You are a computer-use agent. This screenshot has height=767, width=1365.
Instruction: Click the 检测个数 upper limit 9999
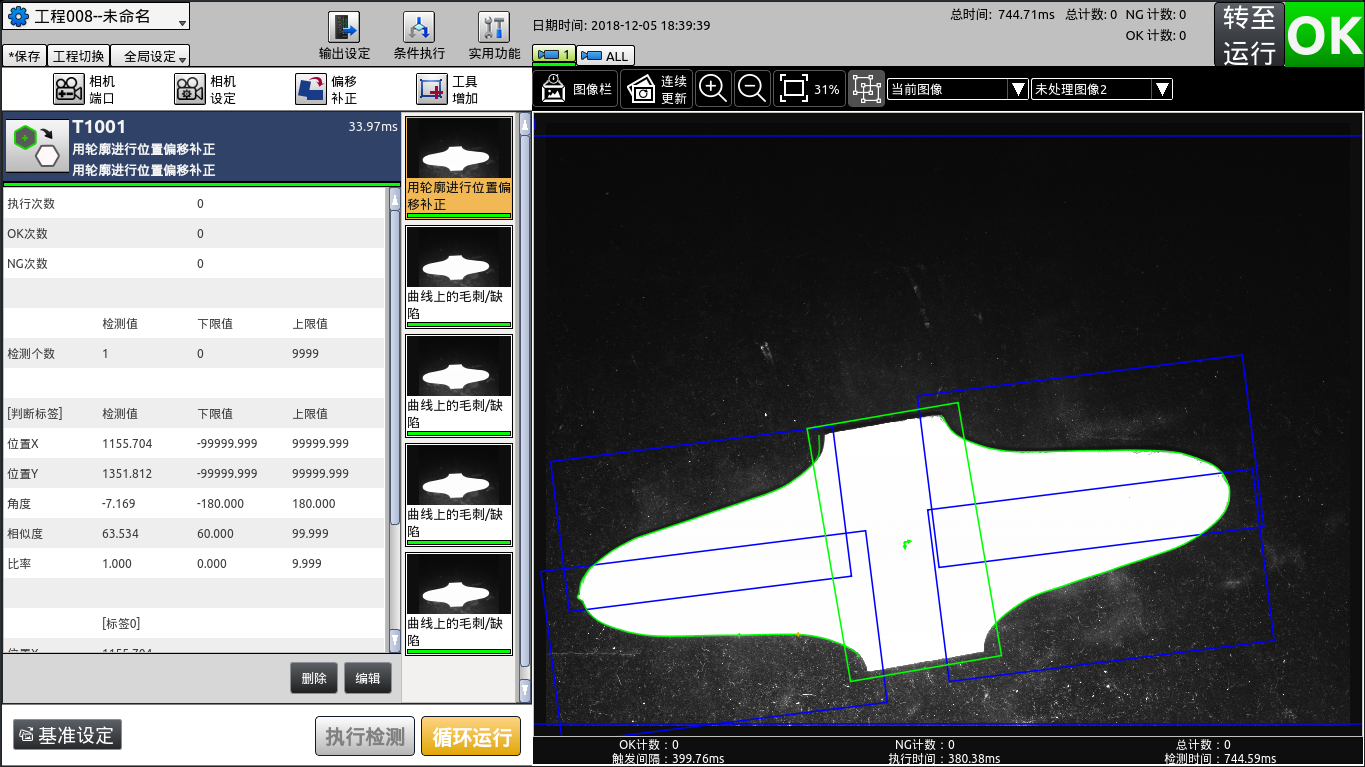click(x=305, y=353)
